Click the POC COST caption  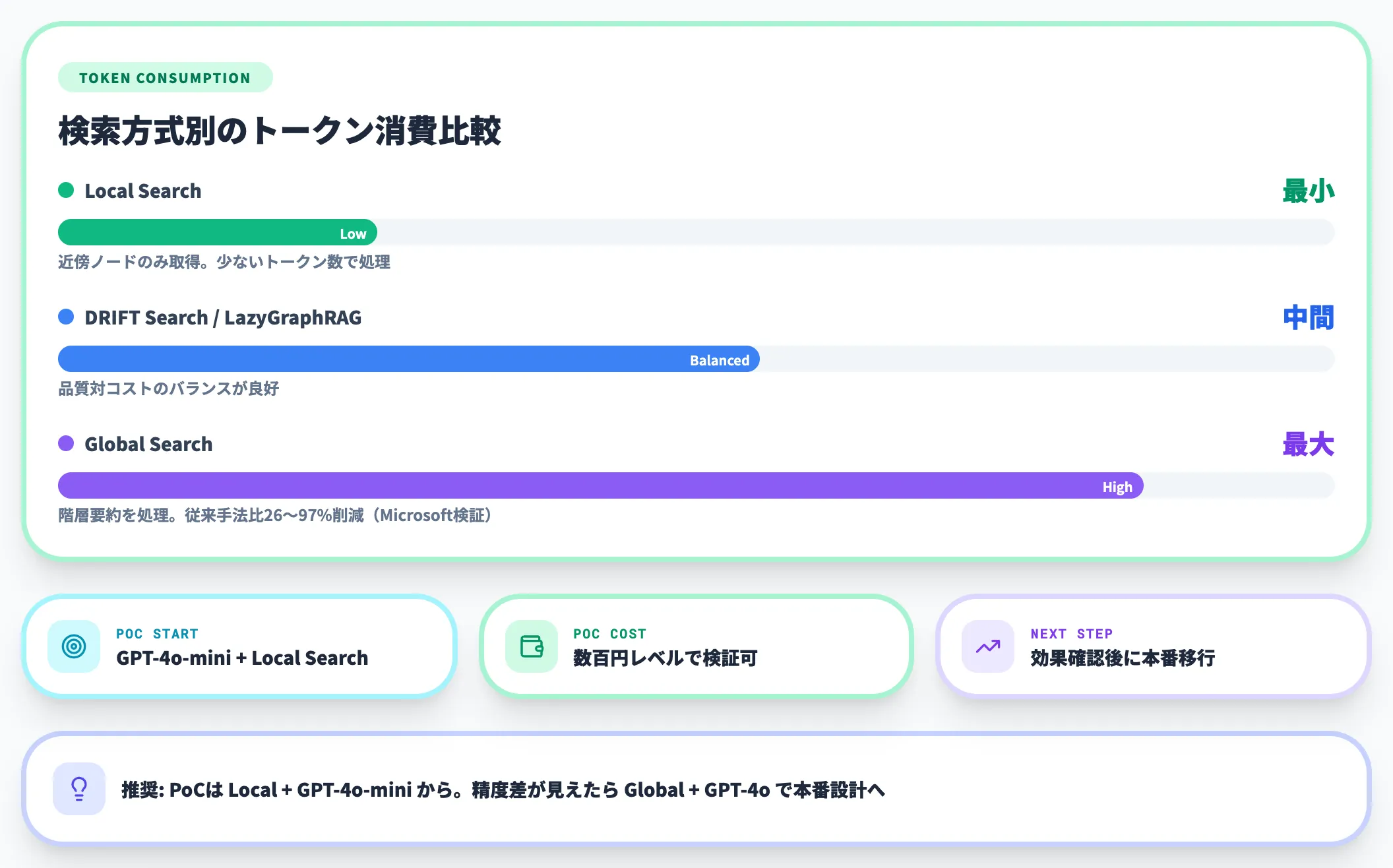click(609, 634)
